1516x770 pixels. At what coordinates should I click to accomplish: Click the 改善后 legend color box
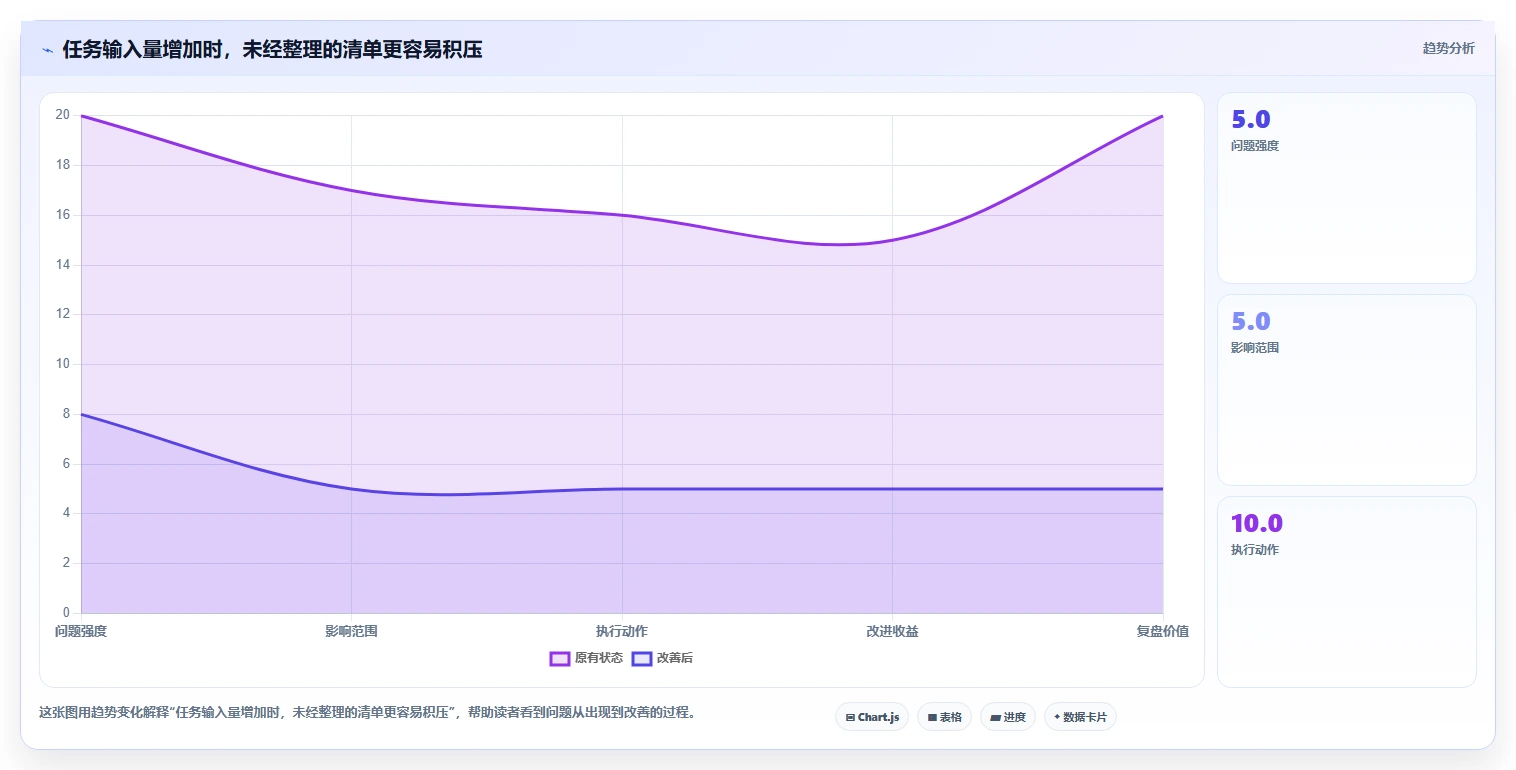coord(642,658)
